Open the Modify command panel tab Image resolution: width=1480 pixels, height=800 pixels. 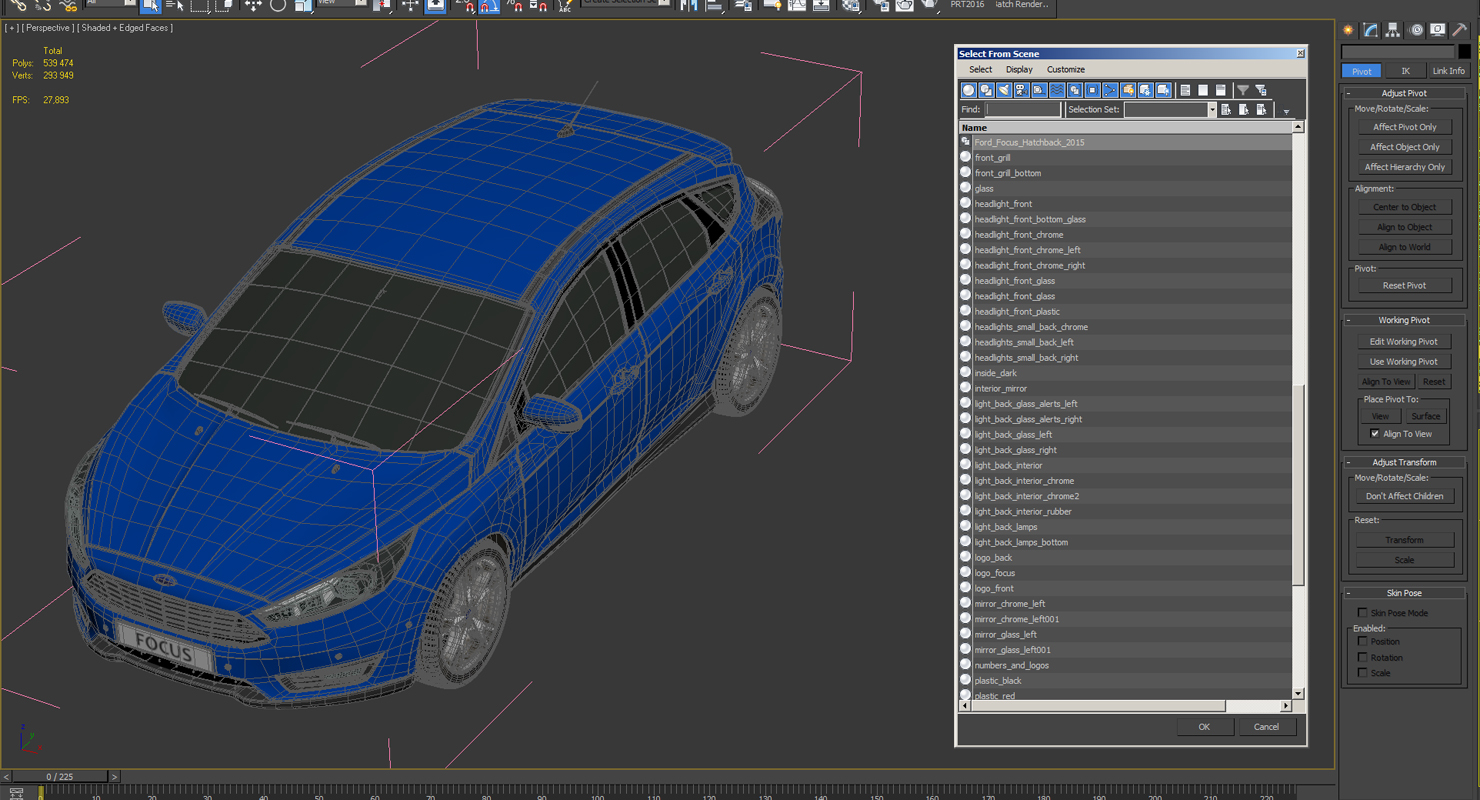1371,30
